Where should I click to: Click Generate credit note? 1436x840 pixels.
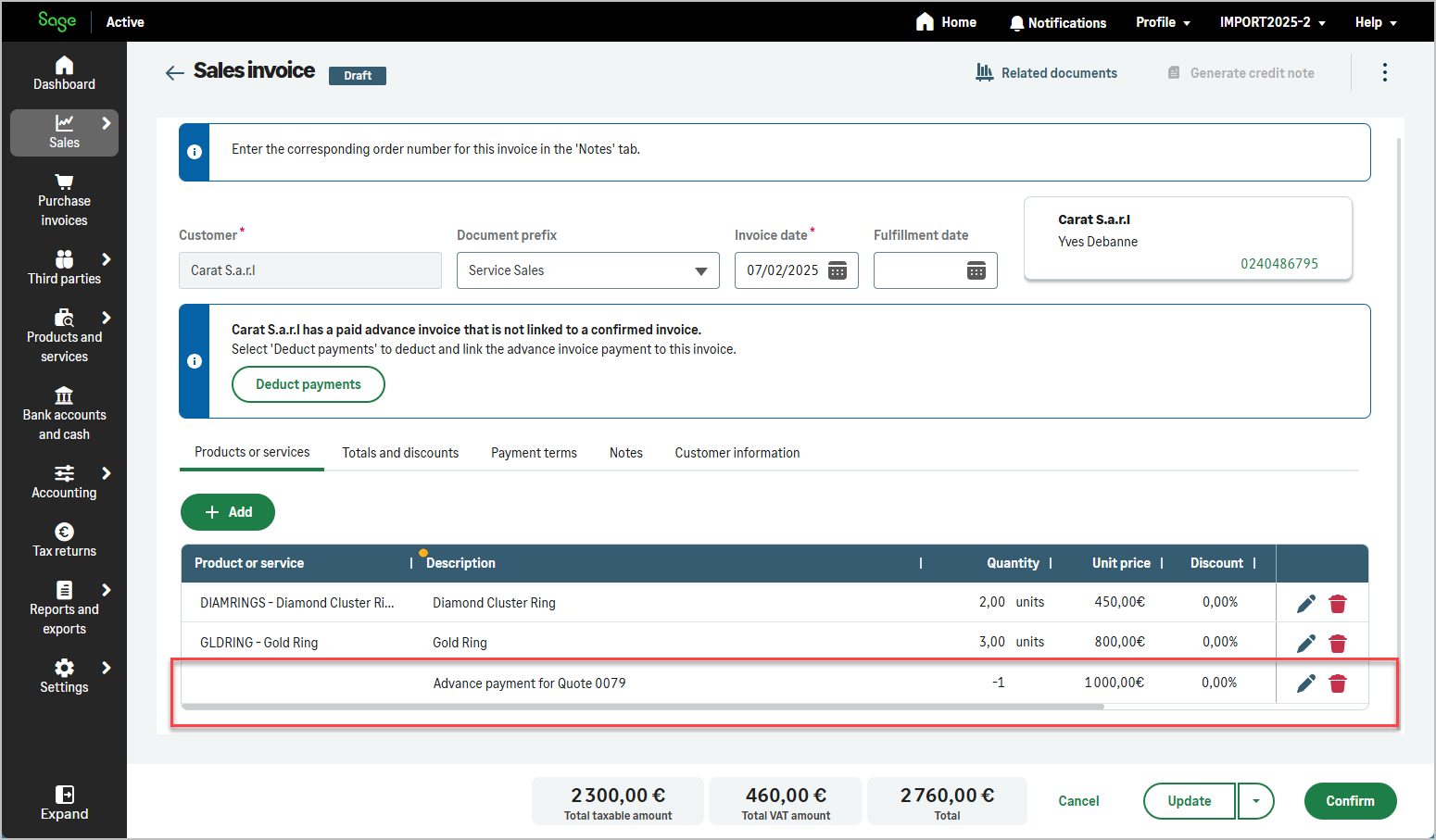point(1241,73)
